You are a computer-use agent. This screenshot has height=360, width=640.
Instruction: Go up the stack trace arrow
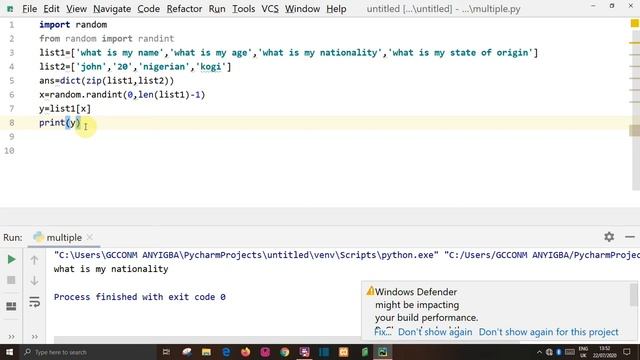click(34, 260)
